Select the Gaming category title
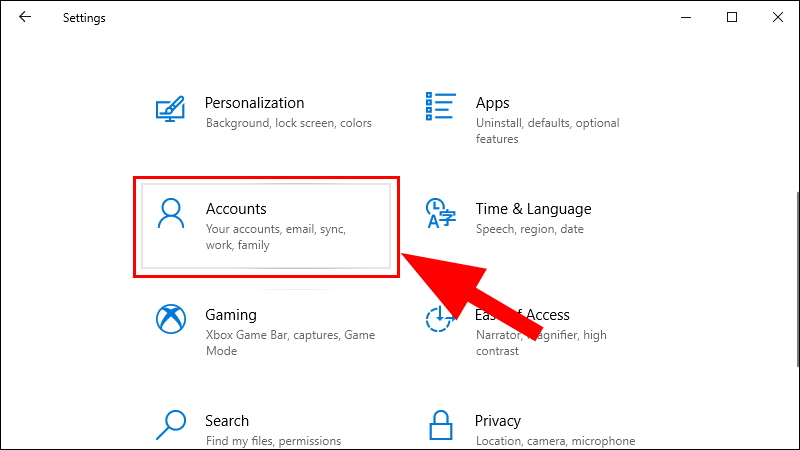Viewport: 800px width, 450px height. [231, 315]
